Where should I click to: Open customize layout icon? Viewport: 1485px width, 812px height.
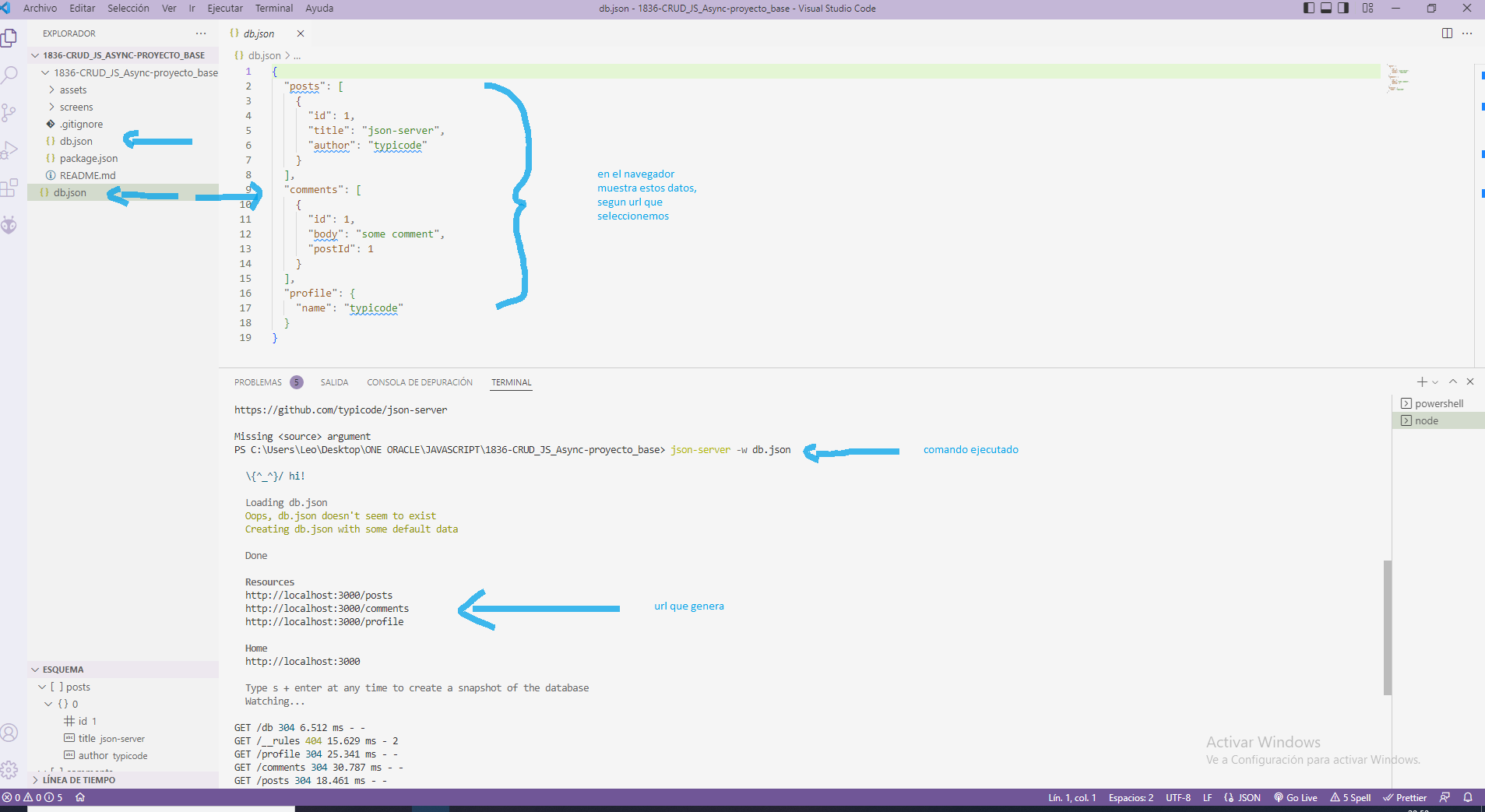(1368, 8)
